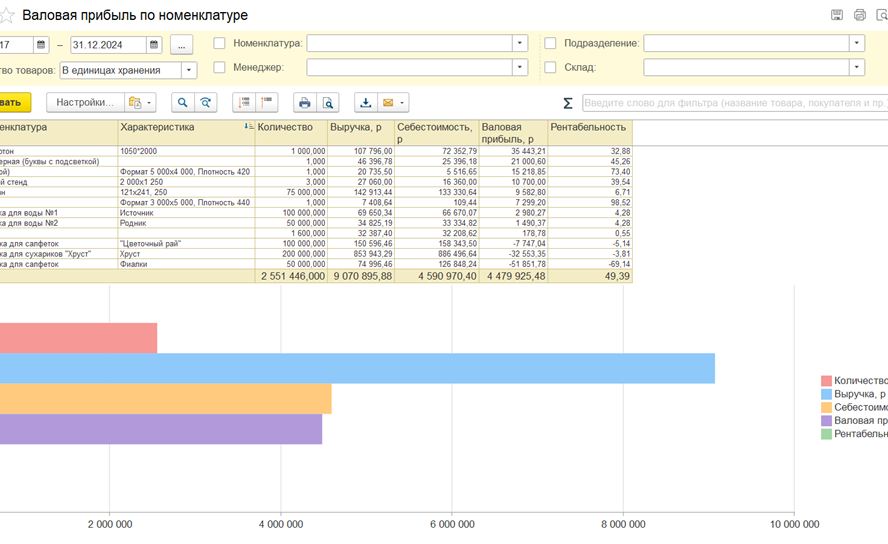The width and height of the screenshot is (888, 544).
Task: Click the filter word search field
Action: 734,103
